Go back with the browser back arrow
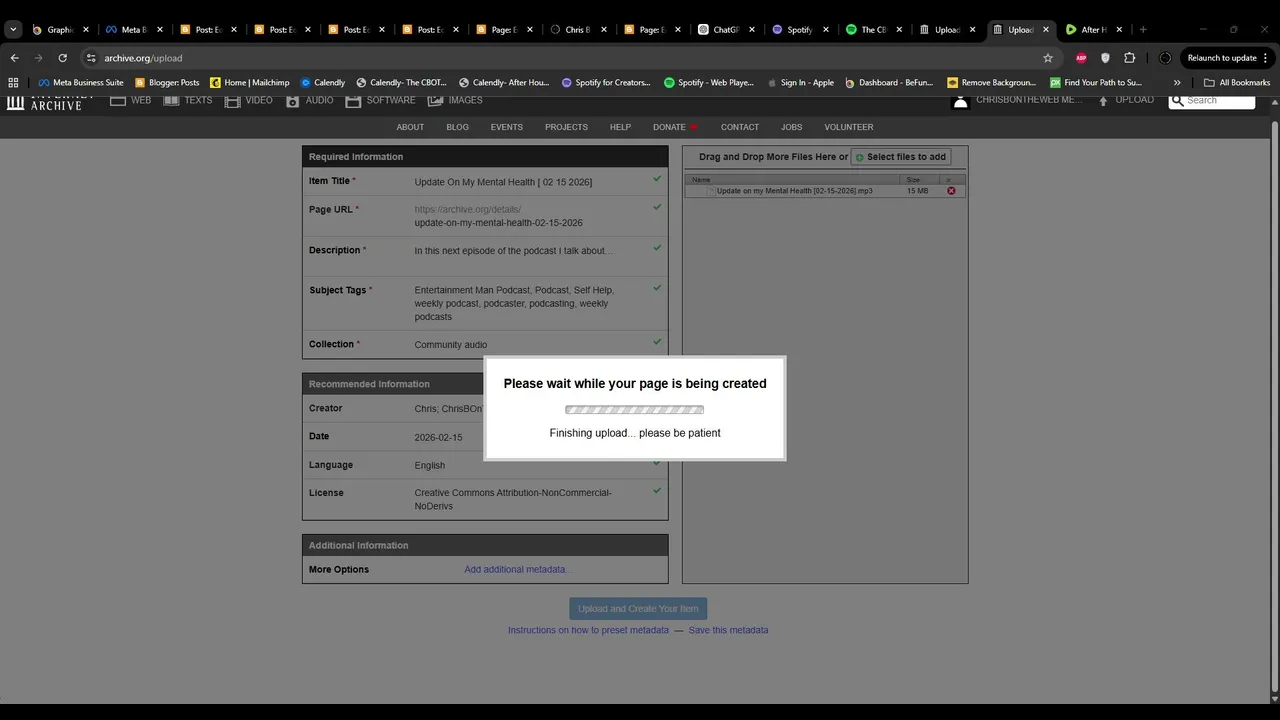The width and height of the screenshot is (1280, 720). coord(14,58)
